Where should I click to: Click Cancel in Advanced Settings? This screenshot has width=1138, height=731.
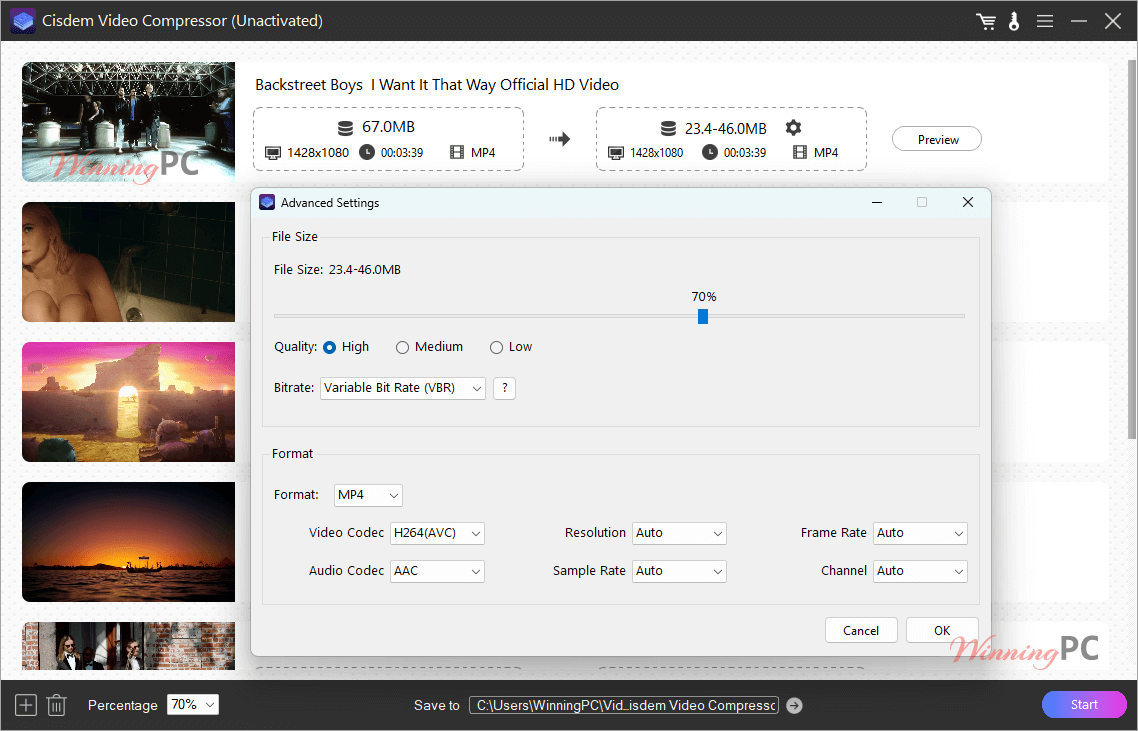point(861,630)
